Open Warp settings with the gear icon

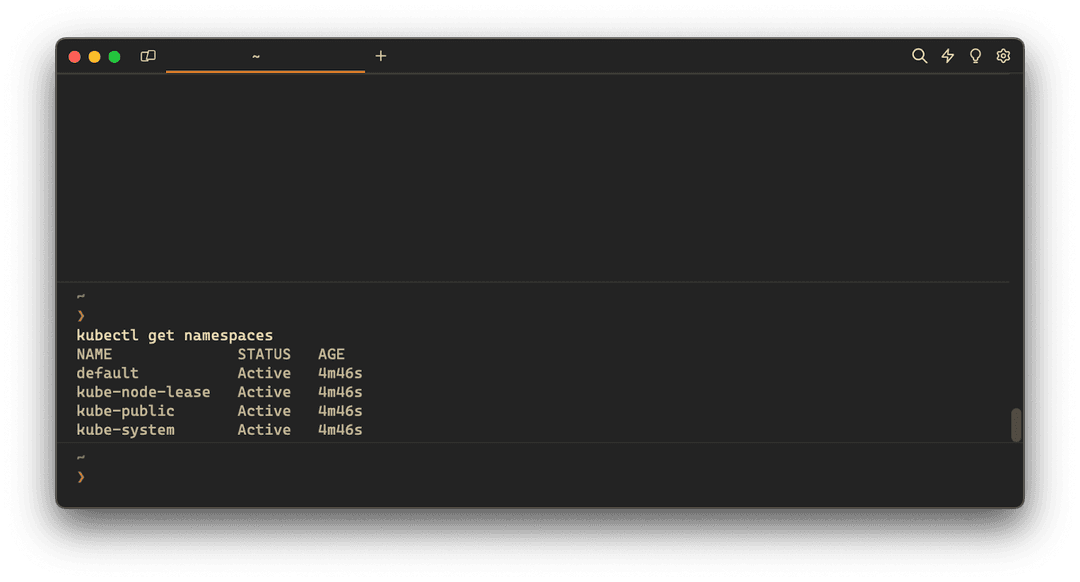(x=1003, y=56)
